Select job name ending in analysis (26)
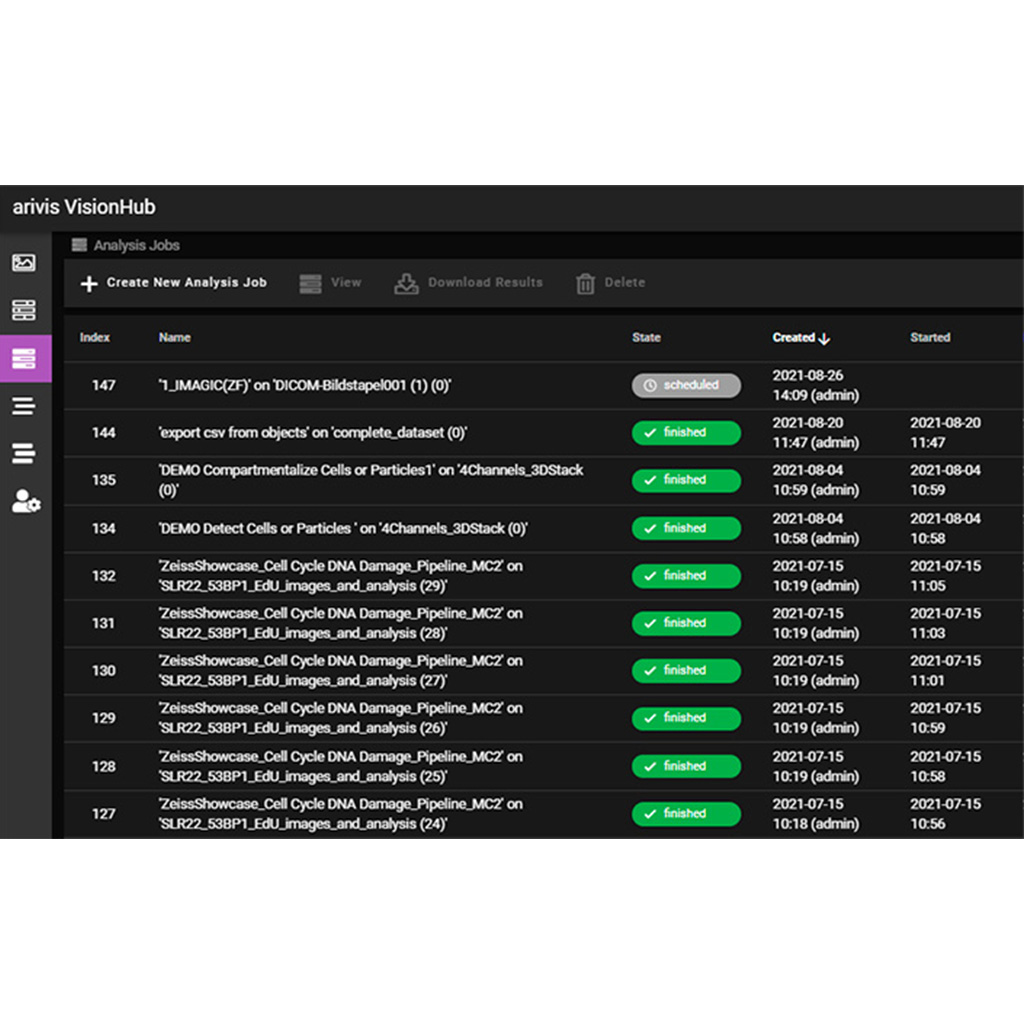 coord(341,718)
